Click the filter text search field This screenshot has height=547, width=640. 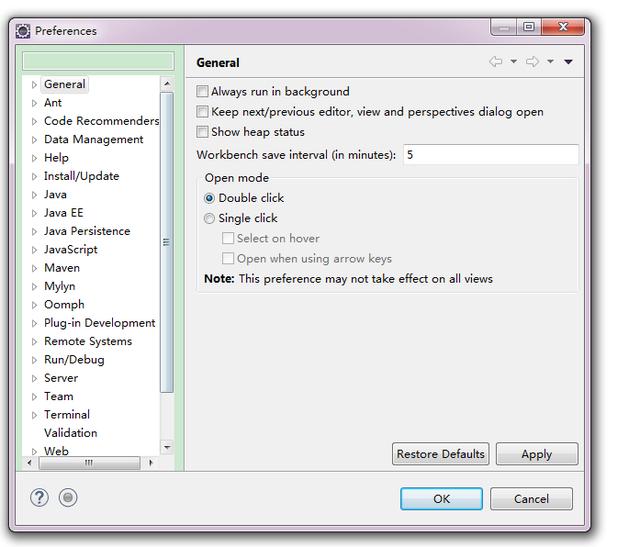click(98, 61)
